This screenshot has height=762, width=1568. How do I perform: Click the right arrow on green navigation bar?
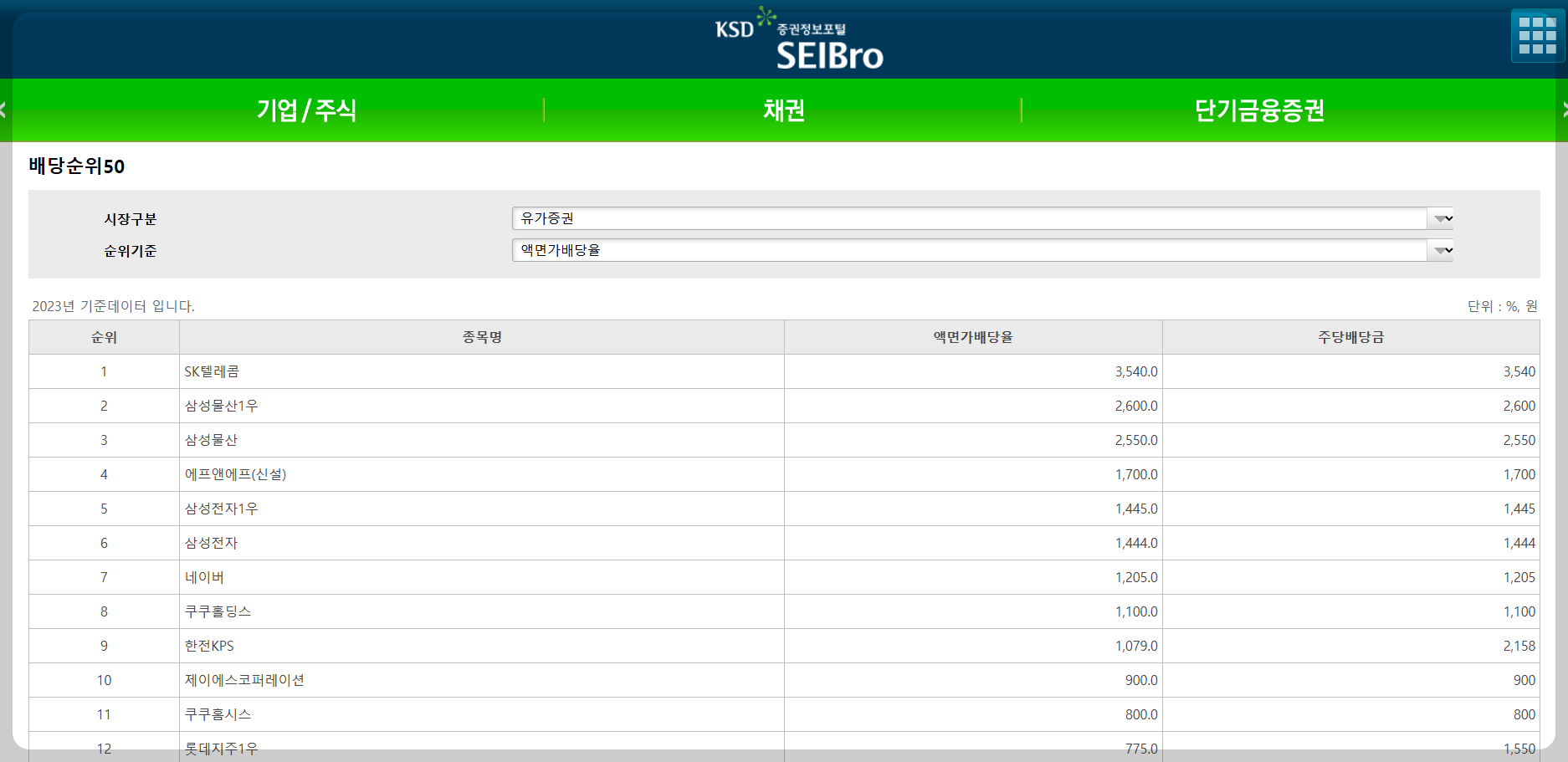pos(1564,110)
